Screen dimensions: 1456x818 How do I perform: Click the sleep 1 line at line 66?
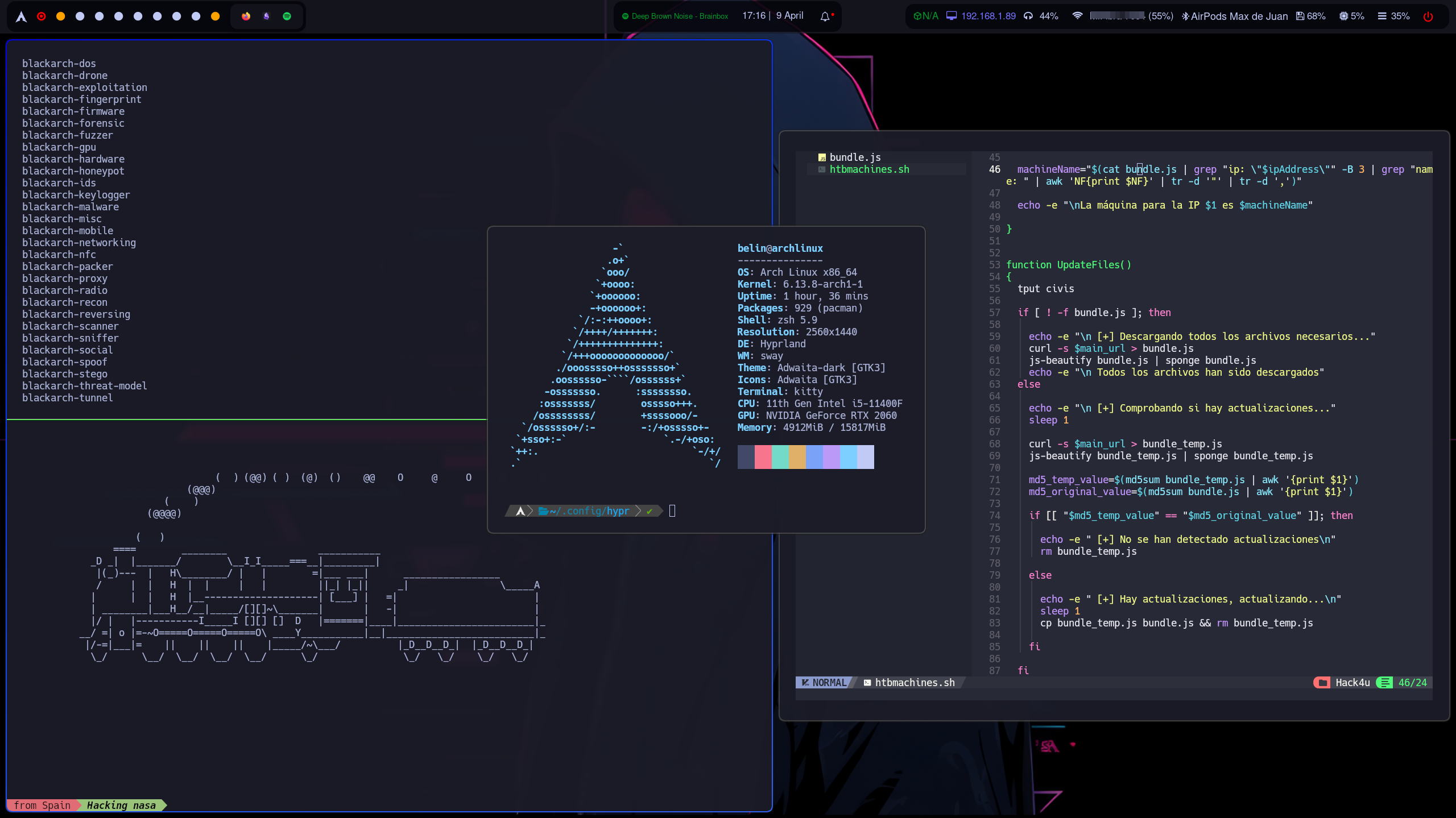(1048, 420)
